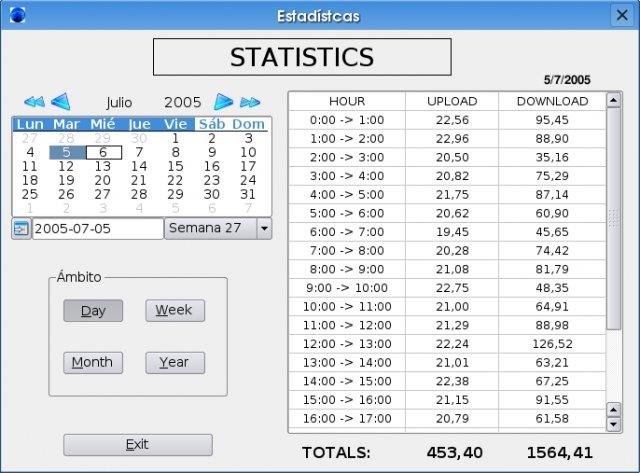Click the DOWNLOAD column header
Viewport: 640px width, 473px height.
point(552,101)
